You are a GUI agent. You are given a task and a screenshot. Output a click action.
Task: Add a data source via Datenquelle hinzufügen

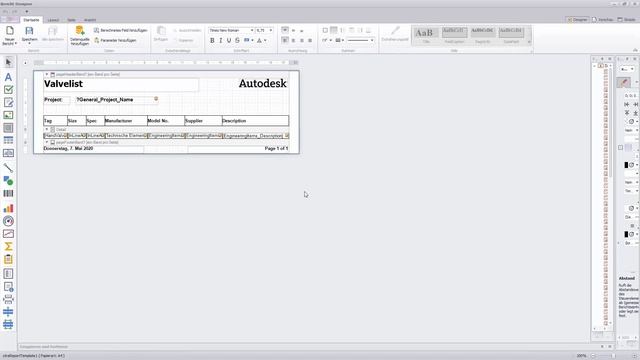click(80, 36)
